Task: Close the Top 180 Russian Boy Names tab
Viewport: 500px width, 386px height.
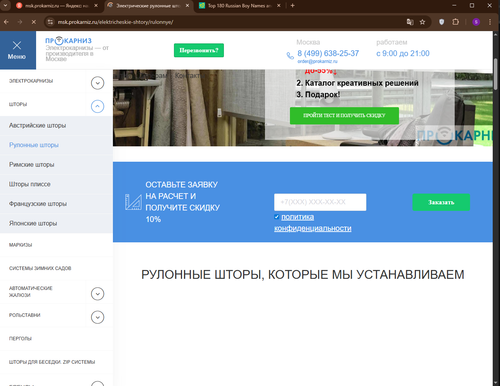Action: [x=279, y=6]
